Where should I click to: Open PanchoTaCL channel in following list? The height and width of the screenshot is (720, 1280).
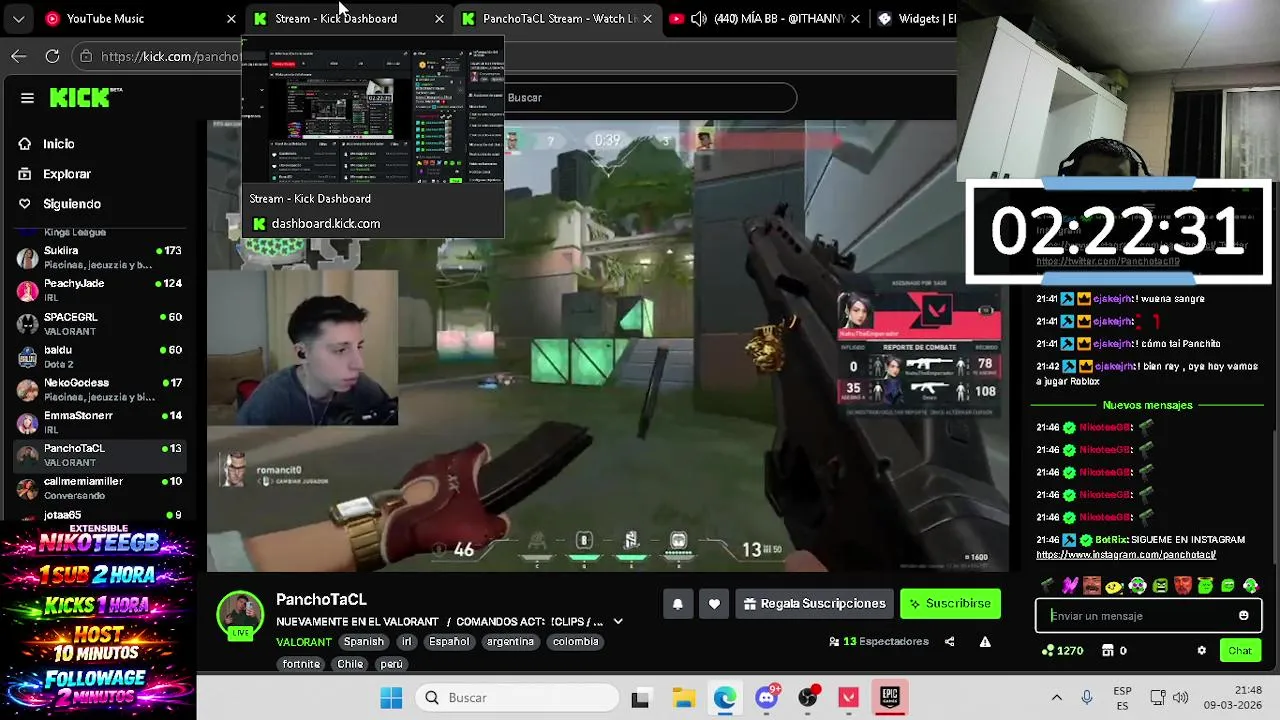pyautogui.click(x=100, y=455)
